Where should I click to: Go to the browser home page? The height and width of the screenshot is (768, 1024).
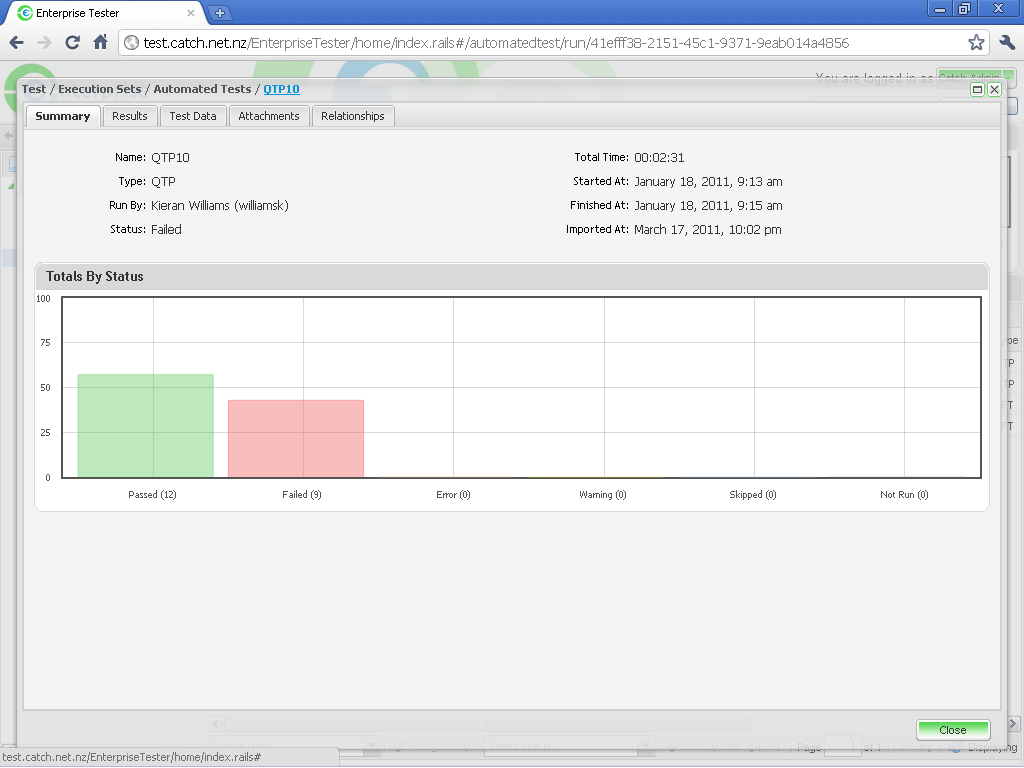[100, 43]
